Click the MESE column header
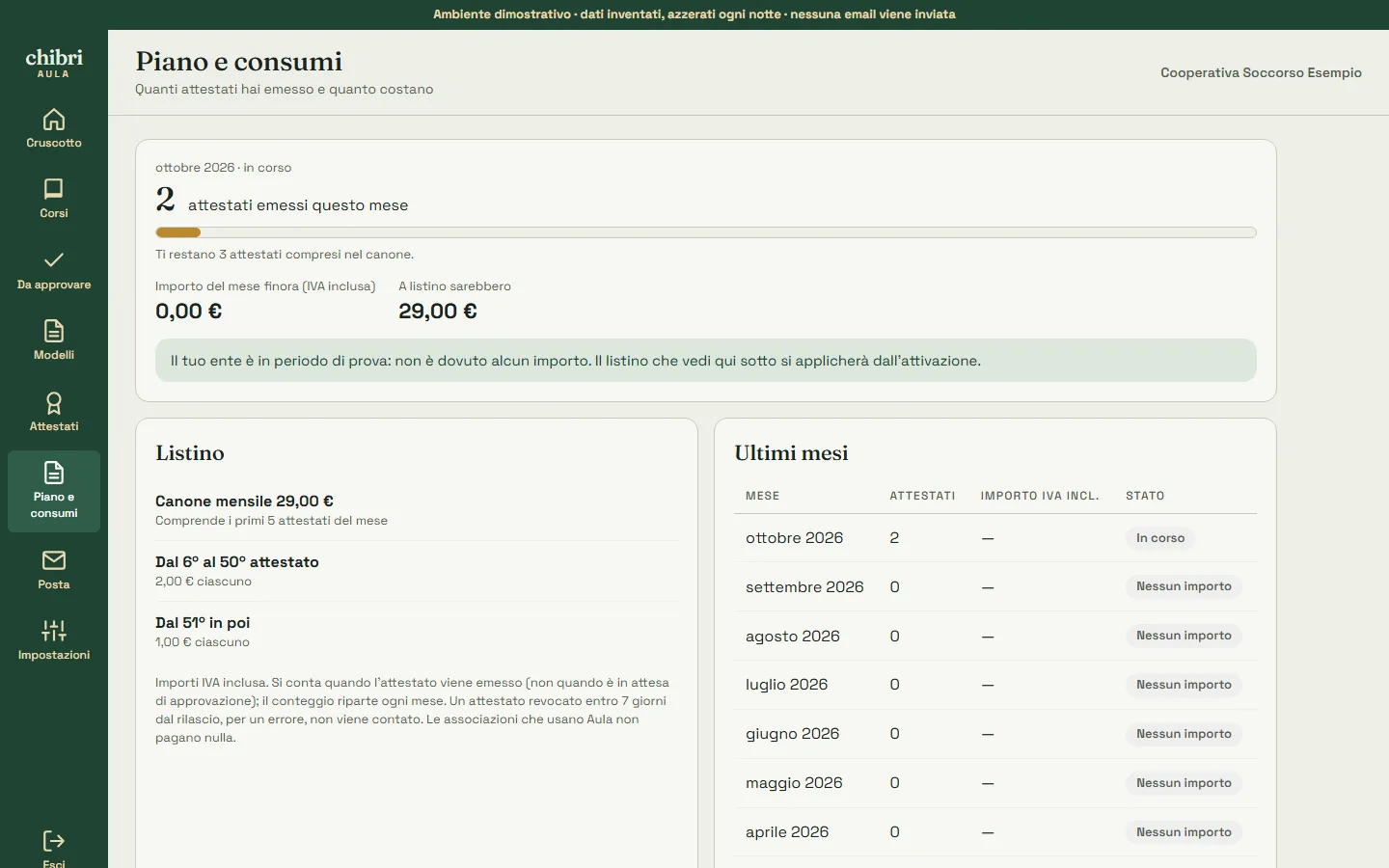This screenshot has width=1389, height=868. tap(762, 496)
